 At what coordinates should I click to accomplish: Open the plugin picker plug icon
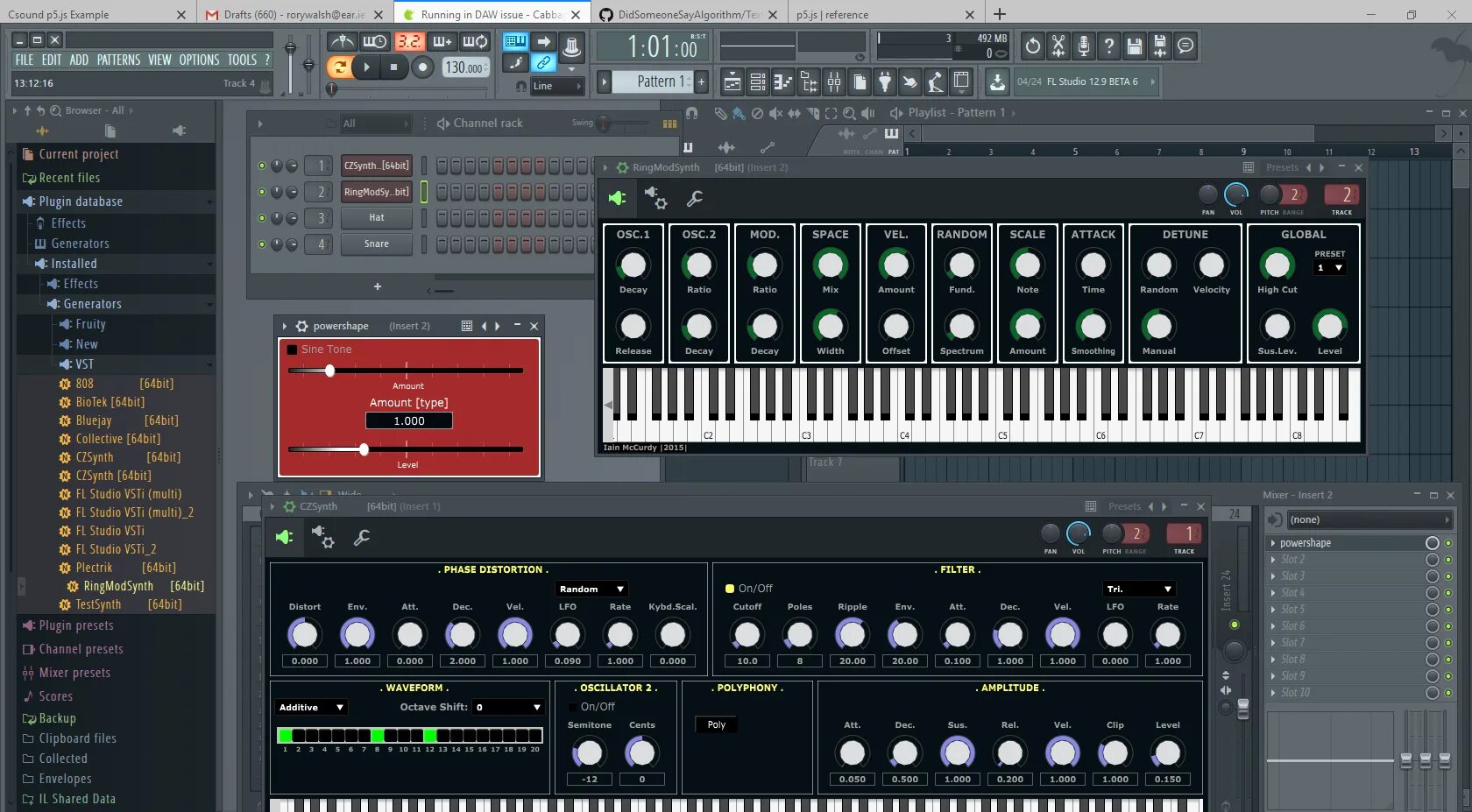pos(885,82)
